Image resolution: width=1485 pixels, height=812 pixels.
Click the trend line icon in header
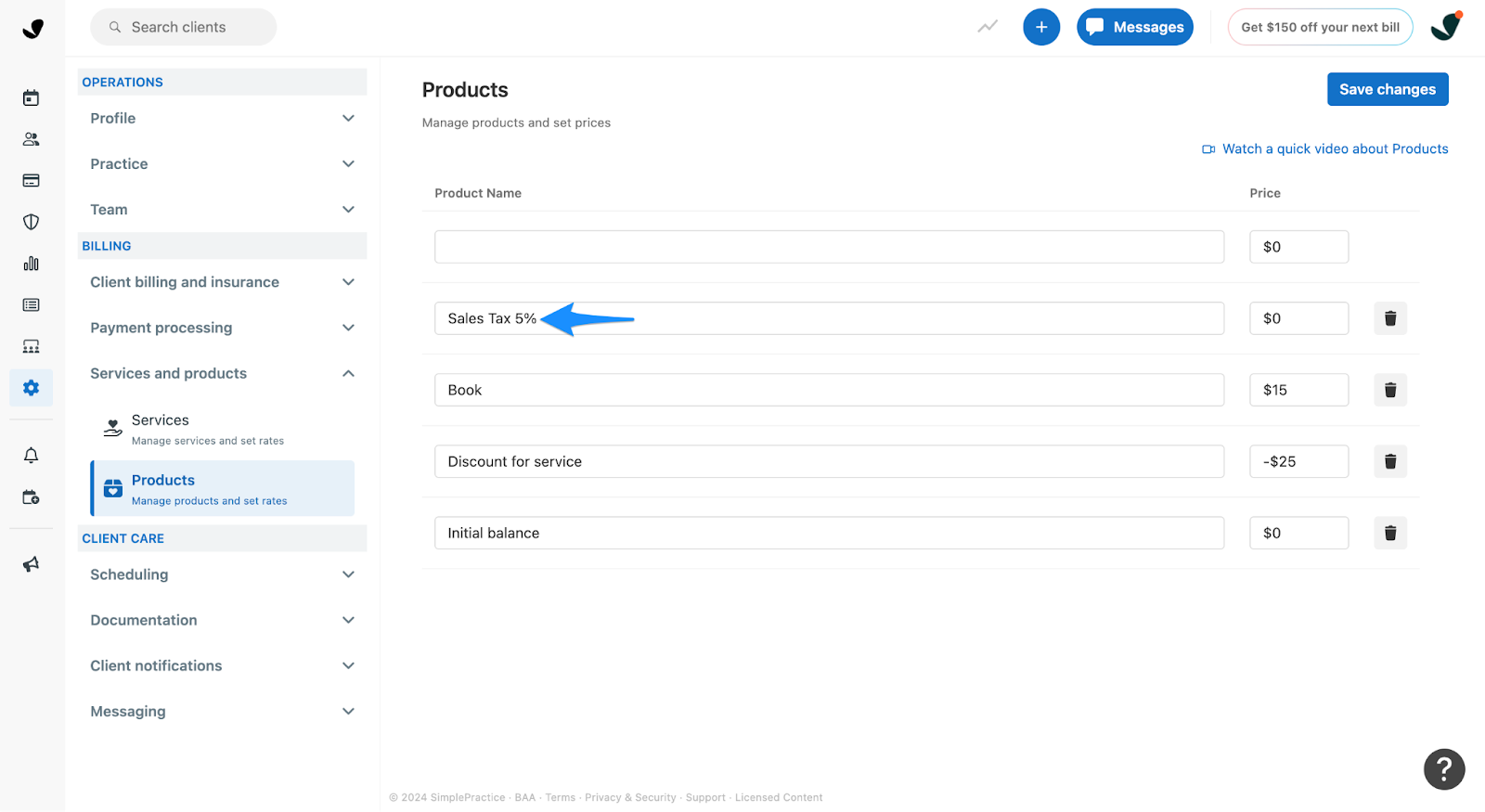988,27
